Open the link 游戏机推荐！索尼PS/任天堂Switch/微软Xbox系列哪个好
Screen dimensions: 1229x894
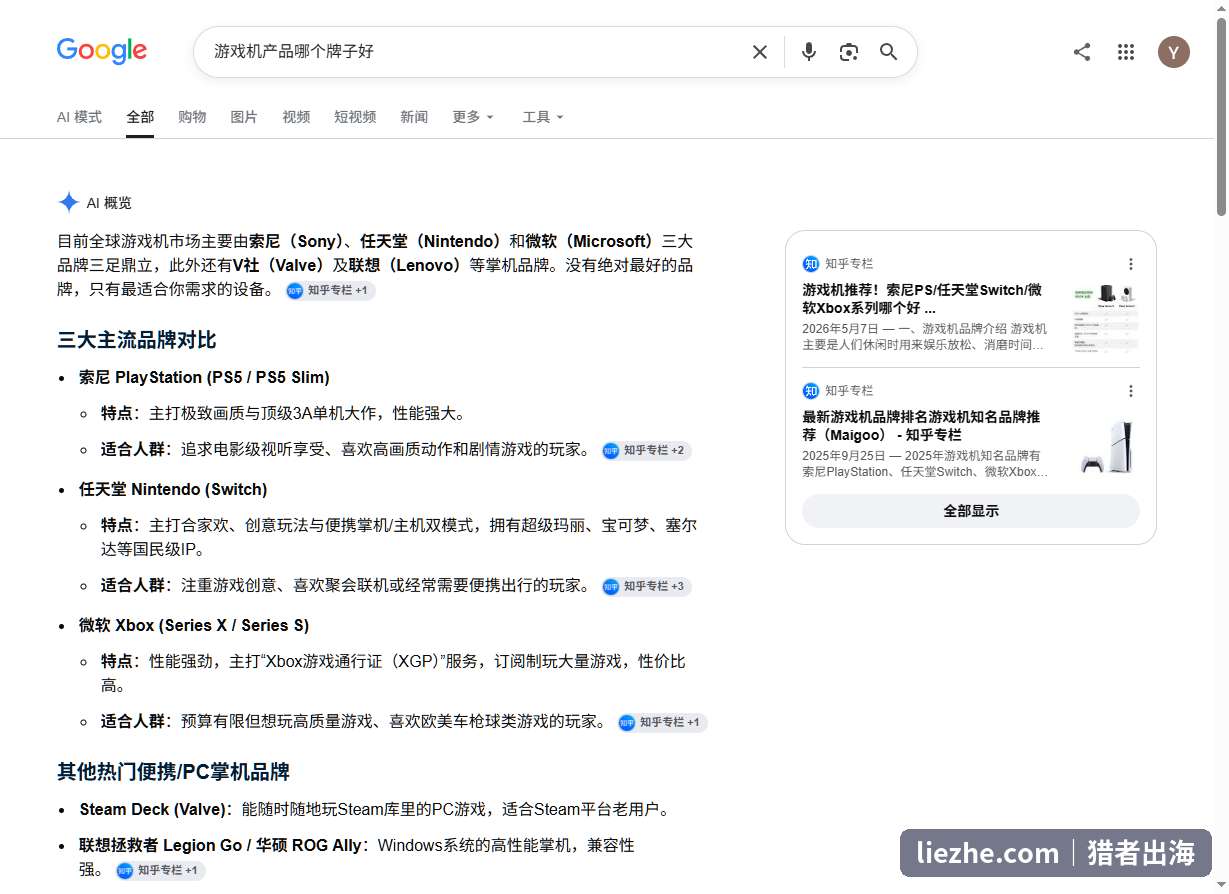922,299
